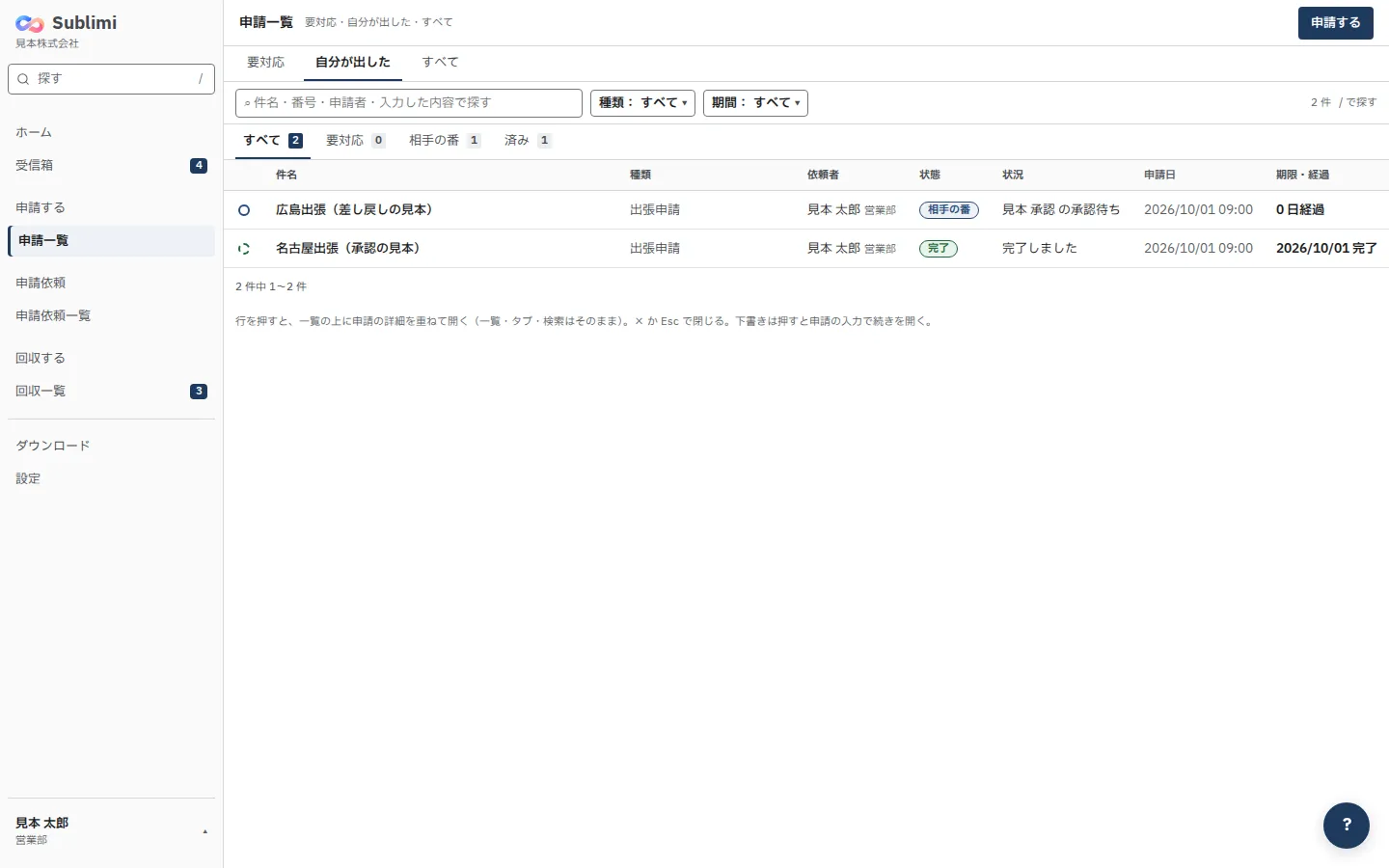Select the 済み status sub-tab
Viewport: 1389px width, 868px height.
[x=528, y=141]
